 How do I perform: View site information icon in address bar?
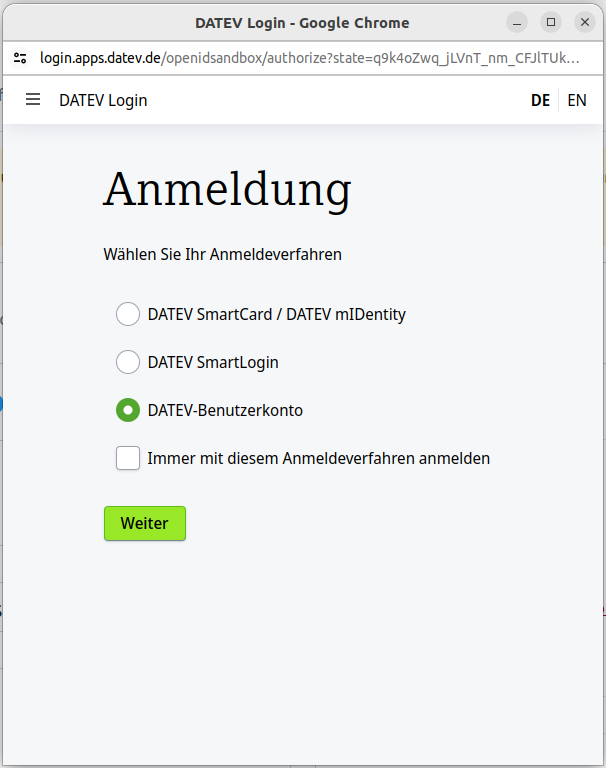[20, 58]
